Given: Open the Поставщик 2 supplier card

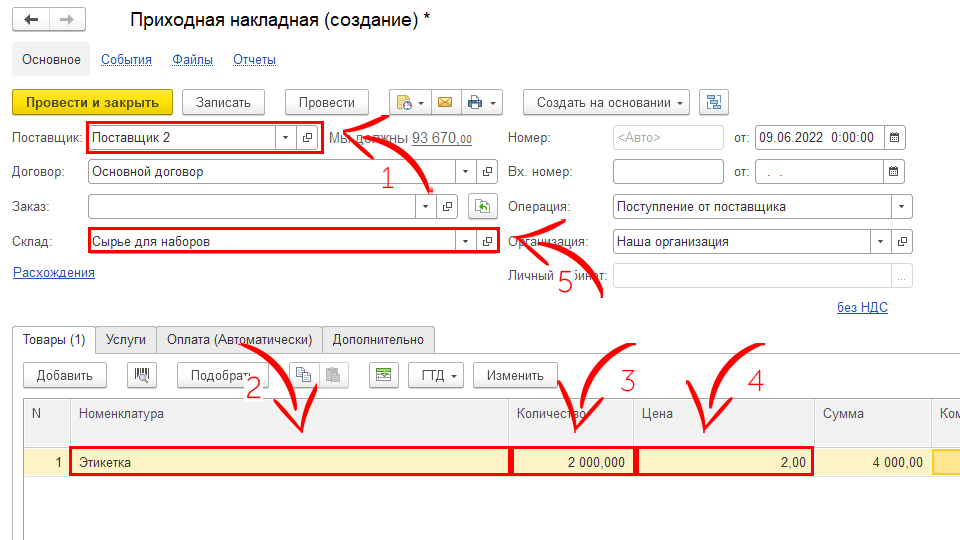Looking at the screenshot, I should click(x=308, y=137).
